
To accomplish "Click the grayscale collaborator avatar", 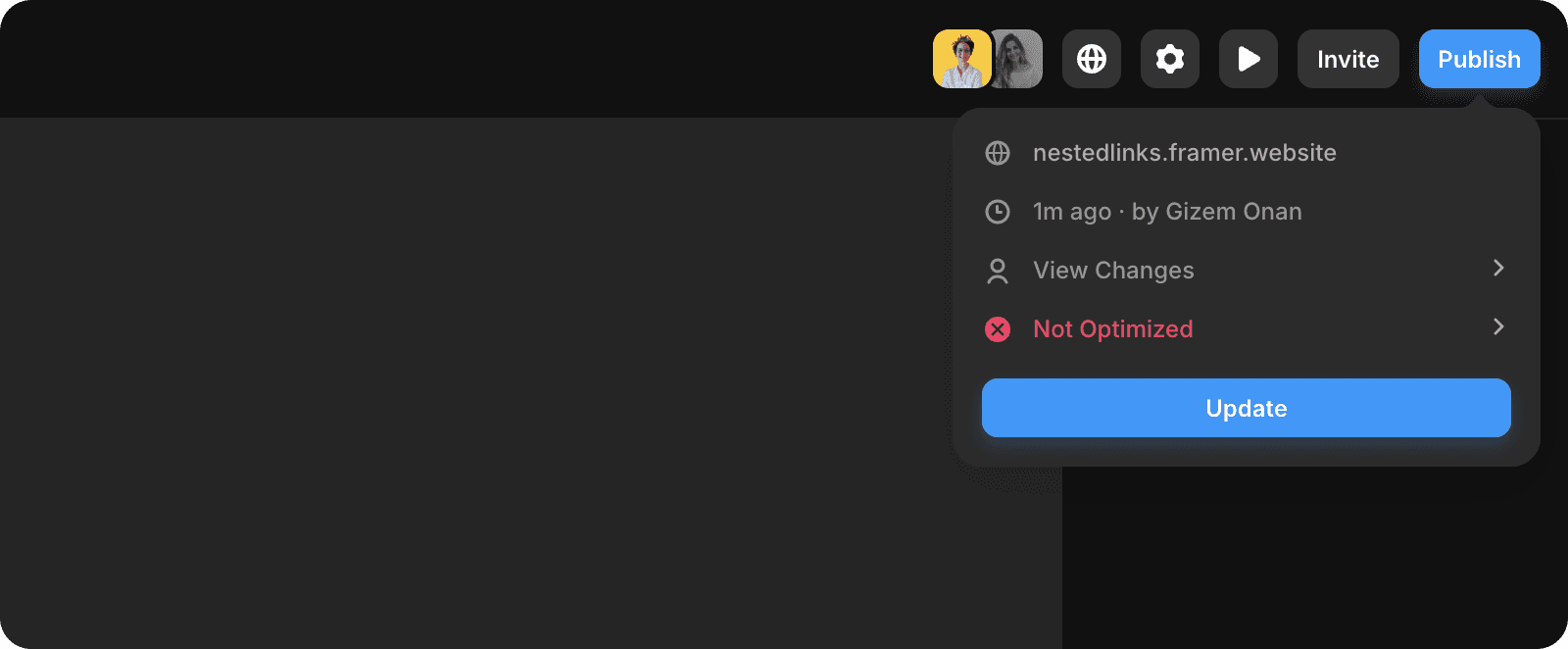I will [1019, 59].
